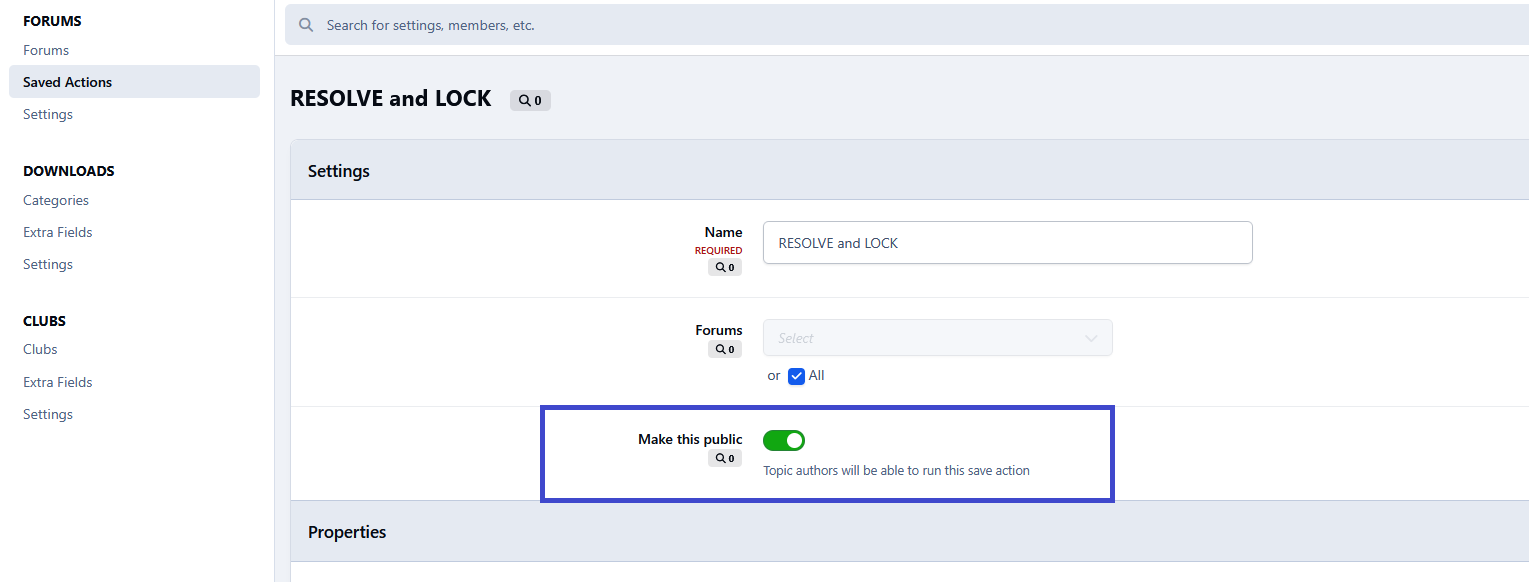The image size is (1529, 582).
Task: Click the search badge under Make this public
Action: tap(725, 458)
